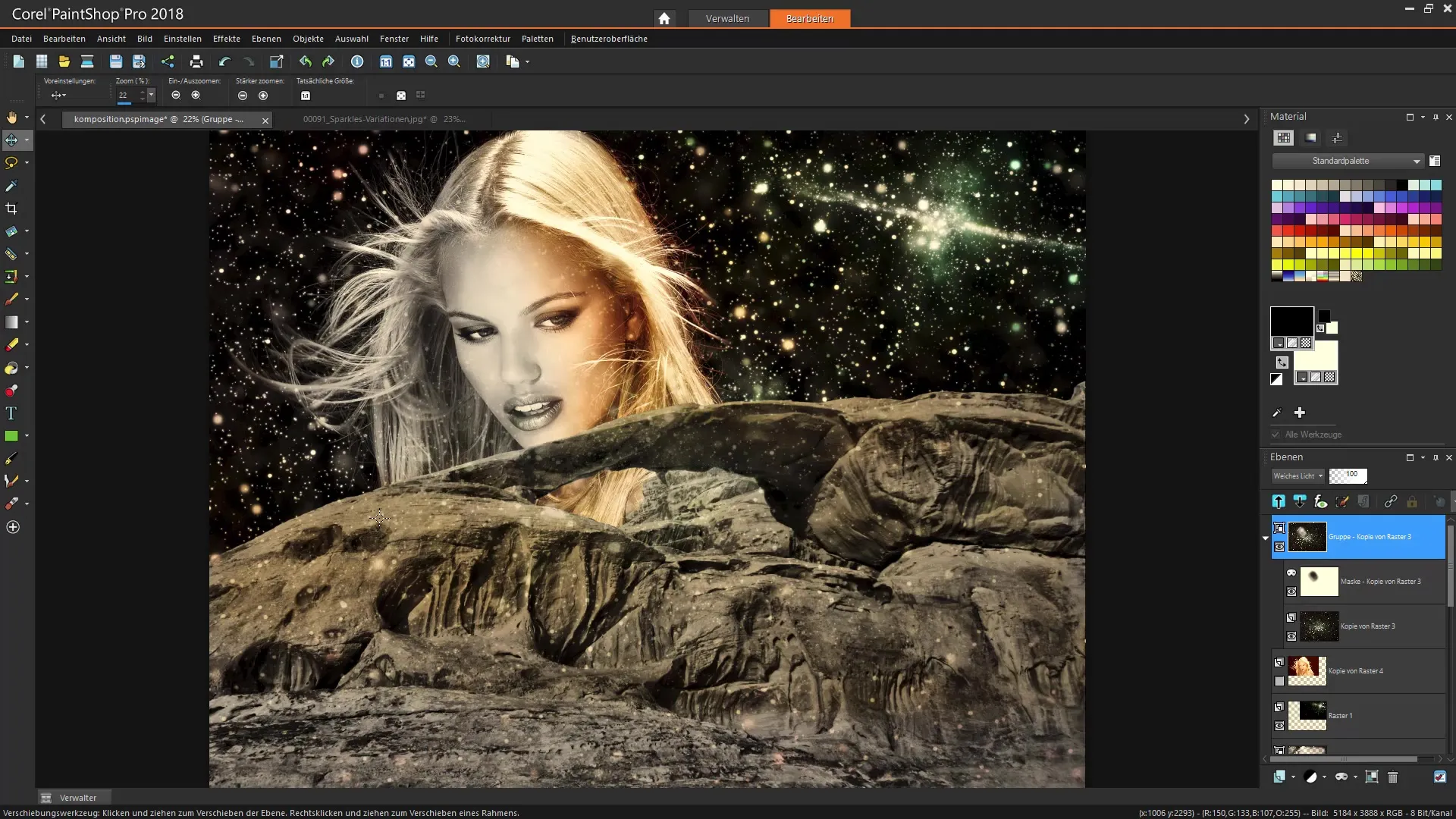Hide the Kopie von Raster 3 layer
The width and height of the screenshot is (1456, 819).
click(x=1291, y=636)
